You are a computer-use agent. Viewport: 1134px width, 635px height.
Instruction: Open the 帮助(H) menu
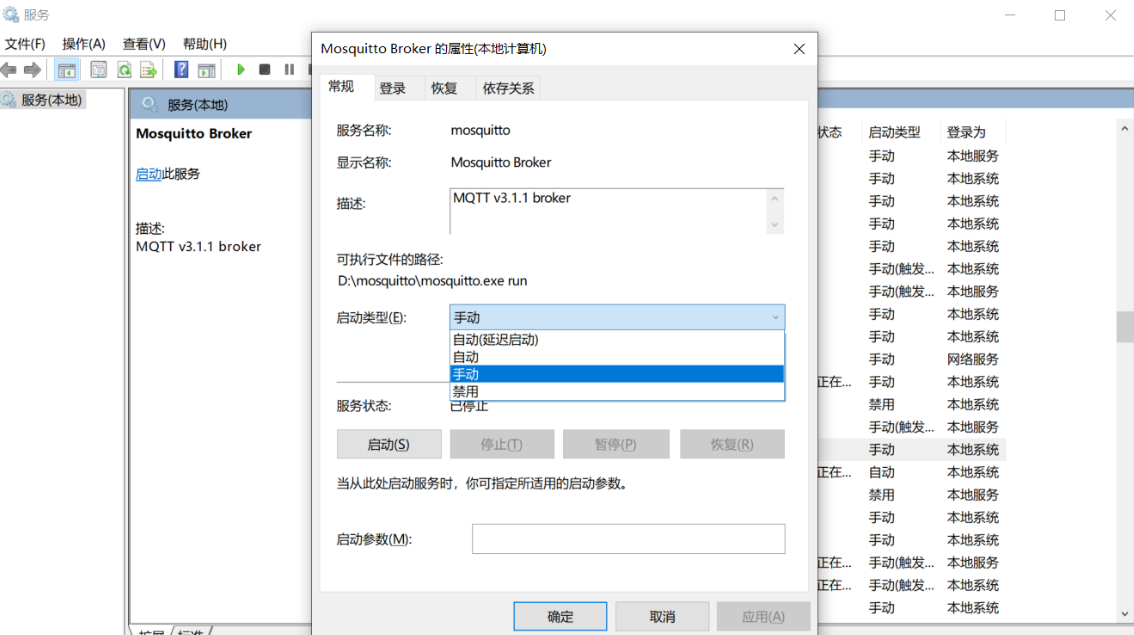point(205,44)
